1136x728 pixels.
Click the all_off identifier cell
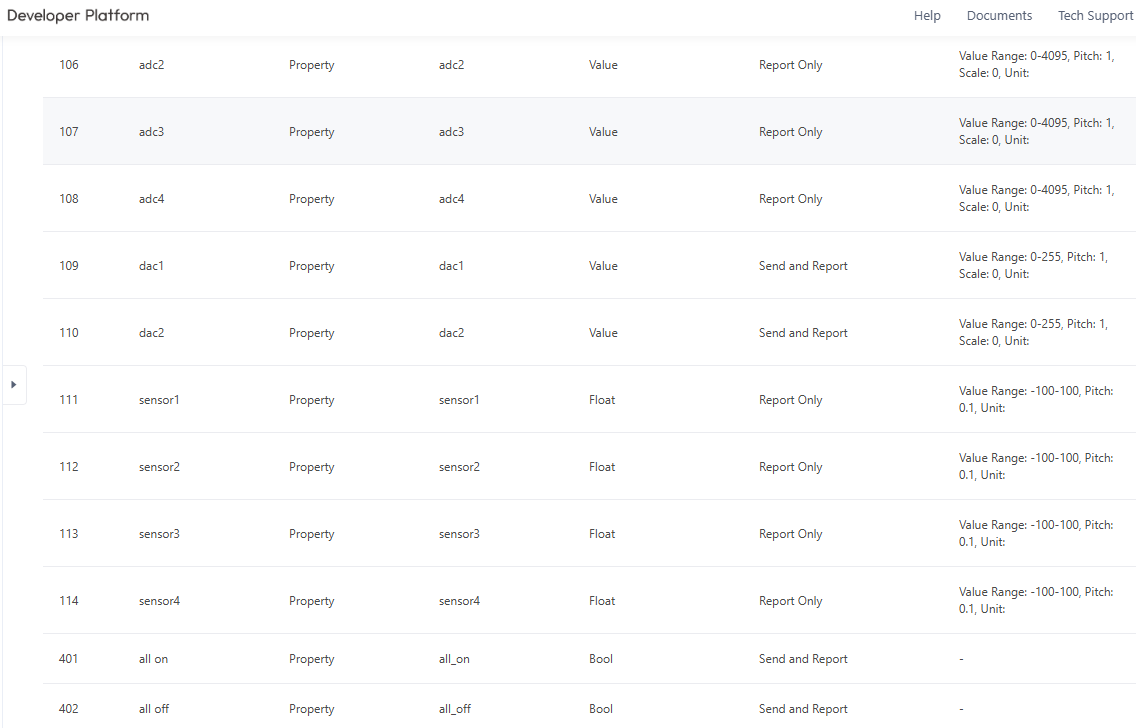pos(454,709)
